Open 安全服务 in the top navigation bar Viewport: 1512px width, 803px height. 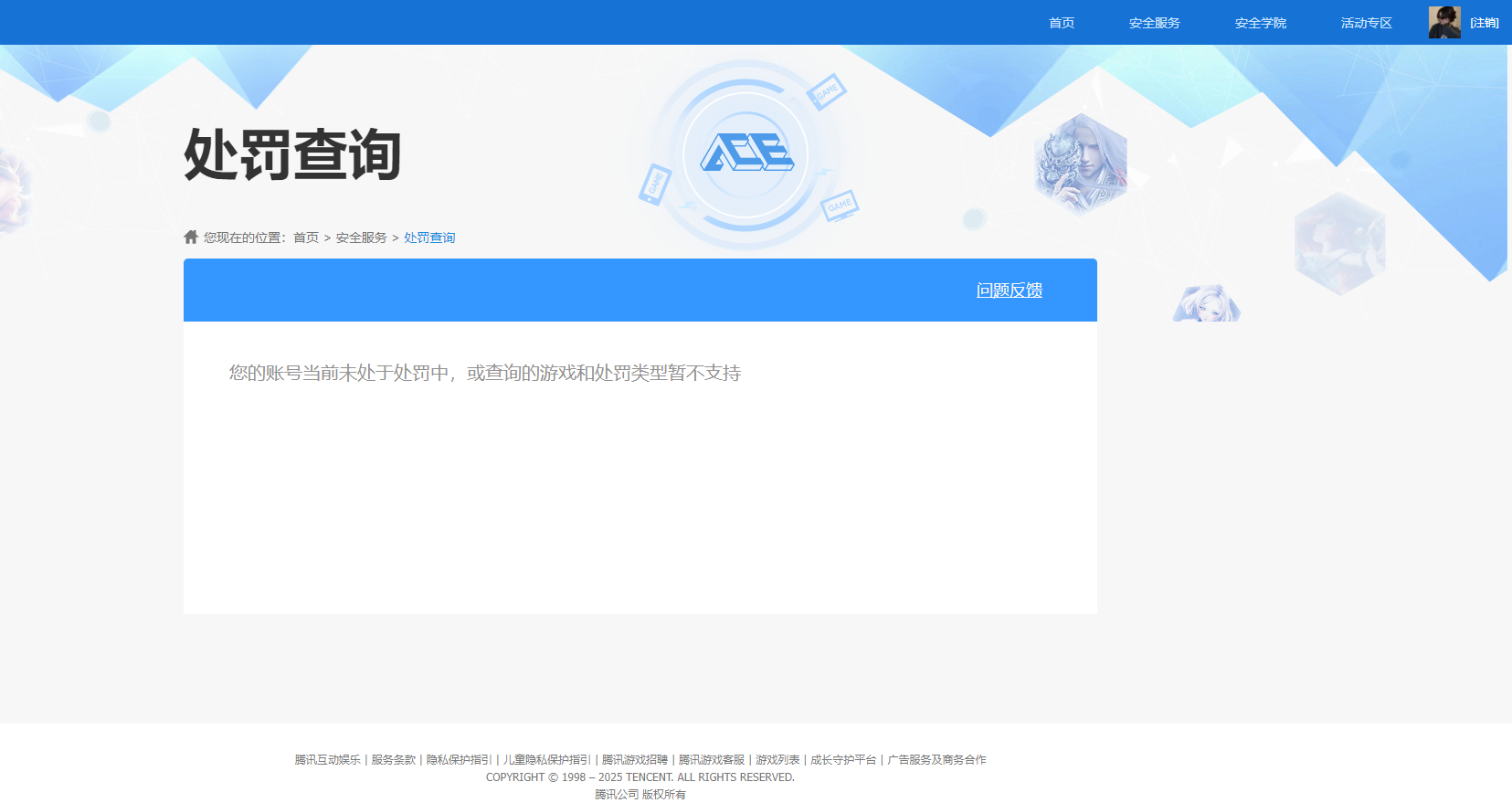click(x=1154, y=23)
